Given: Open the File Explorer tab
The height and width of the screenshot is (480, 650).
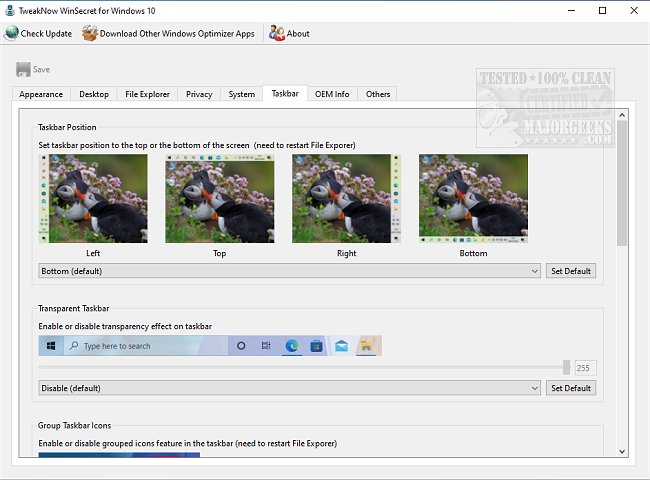Looking at the screenshot, I should 147,94.
